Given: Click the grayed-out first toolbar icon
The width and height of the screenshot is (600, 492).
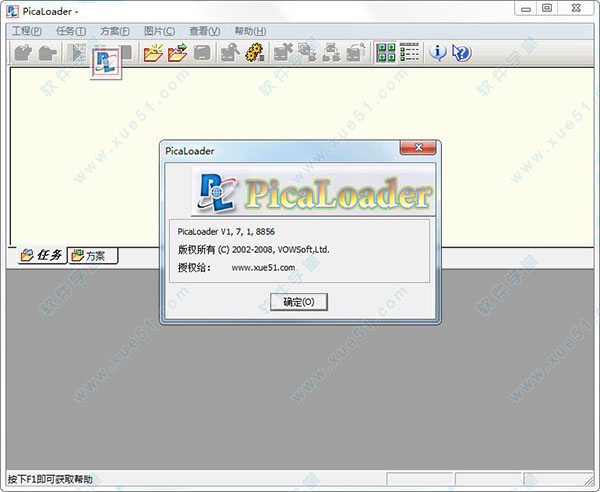Looking at the screenshot, I should click(23, 52).
